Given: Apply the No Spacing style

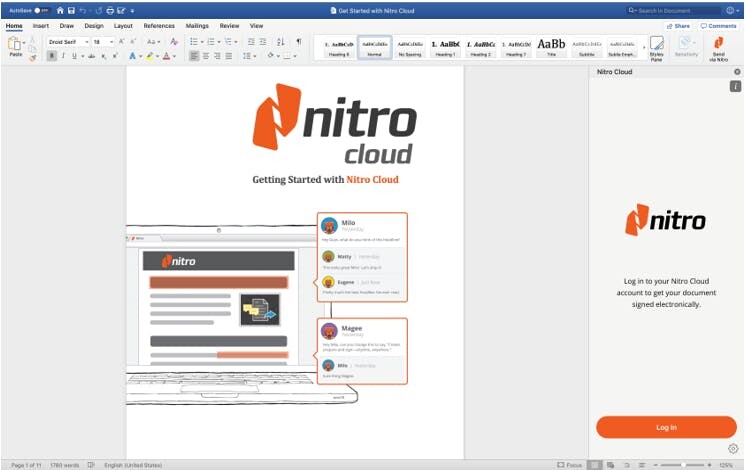Looking at the screenshot, I should pos(410,48).
